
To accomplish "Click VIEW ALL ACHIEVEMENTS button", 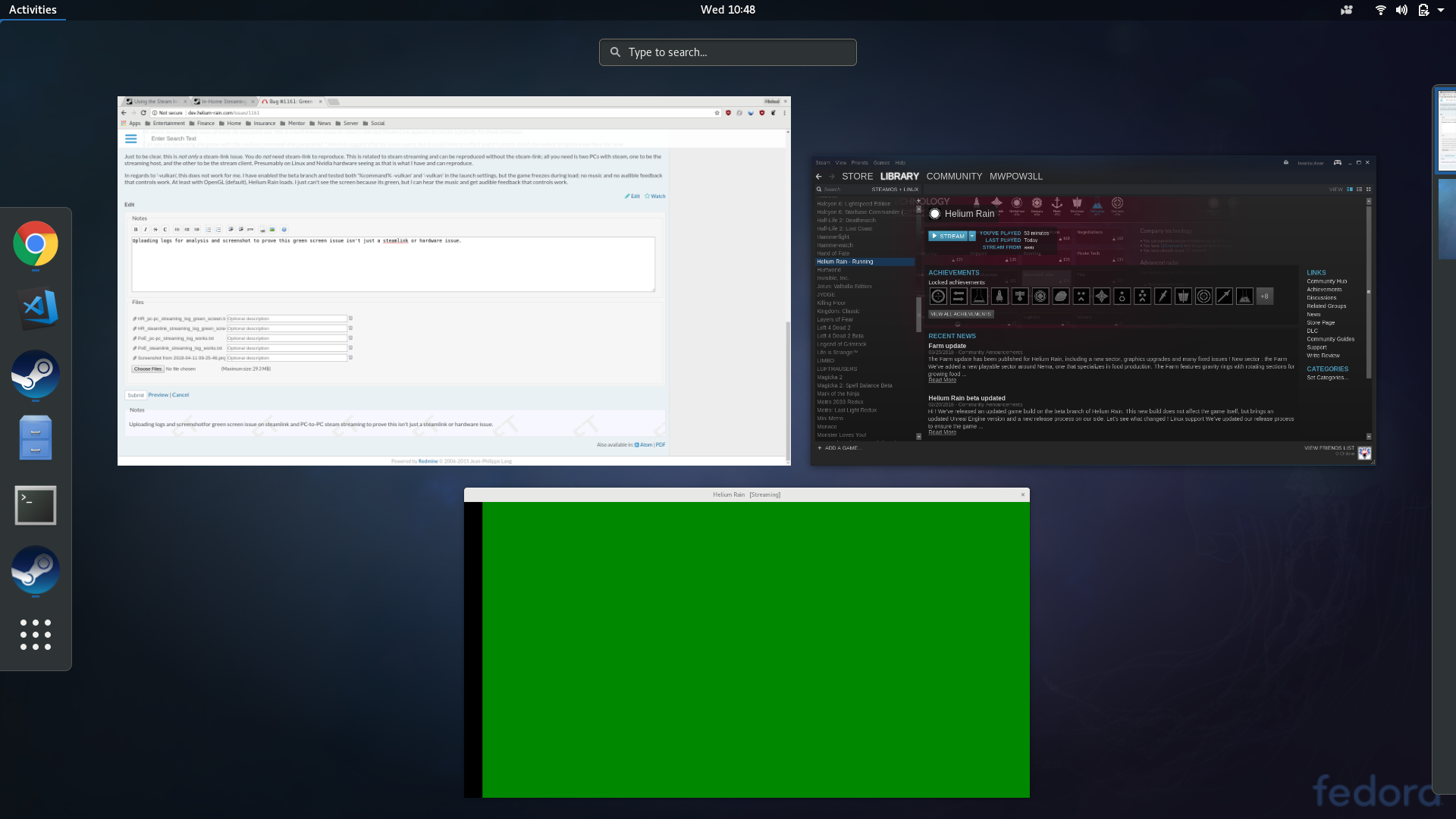I will click(x=961, y=314).
